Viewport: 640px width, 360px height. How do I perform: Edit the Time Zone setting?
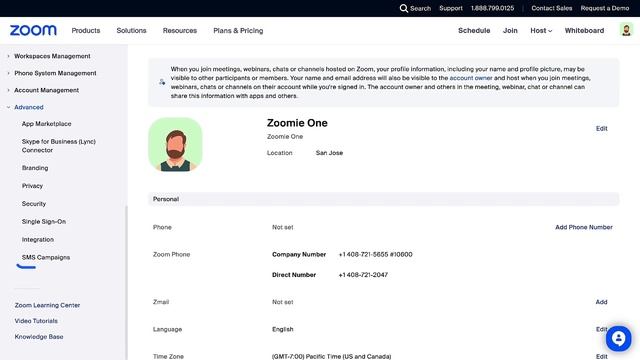[601, 356]
